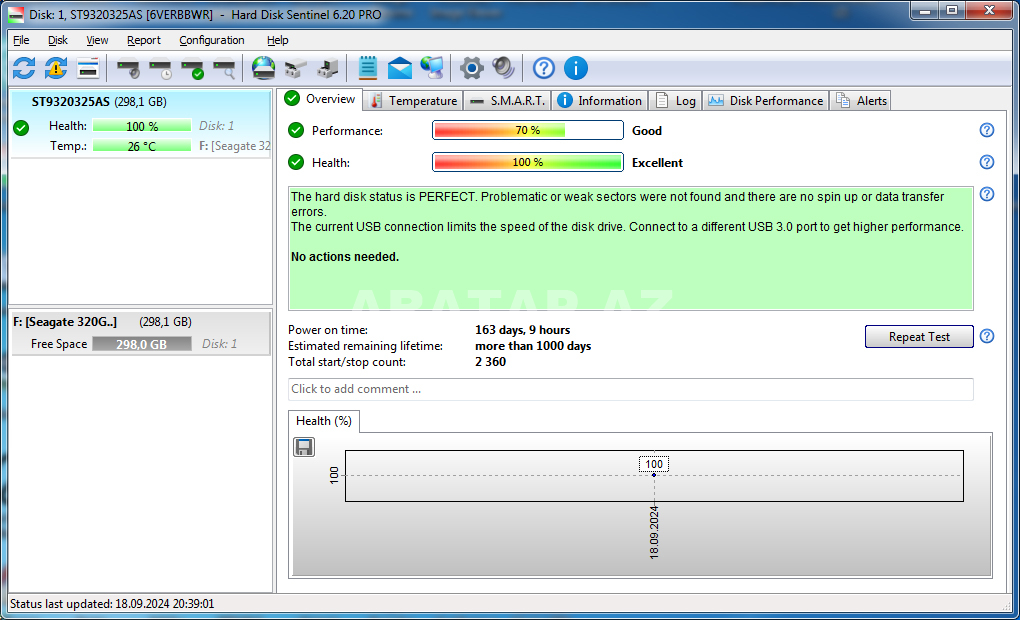
Task: Click the disk with speaker test icon
Action: (x=128, y=68)
